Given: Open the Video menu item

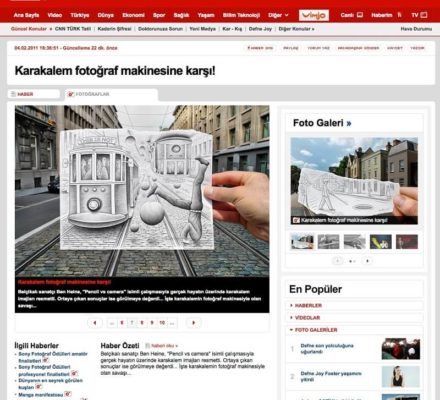Looking at the screenshot, I should coord(55,15).
